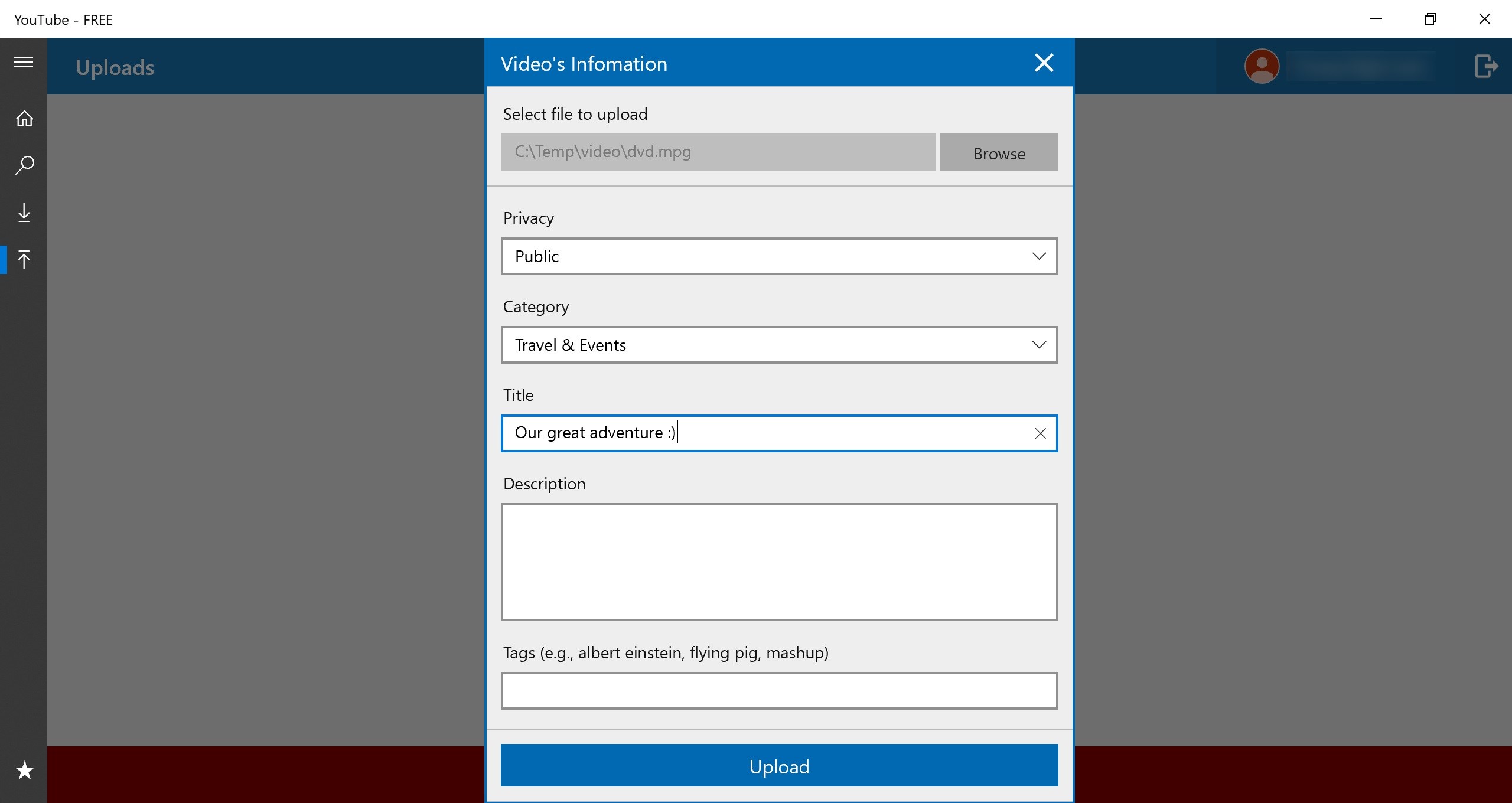Click the Uploads page heading
1512x803 pixels.
tap(115, 67)
